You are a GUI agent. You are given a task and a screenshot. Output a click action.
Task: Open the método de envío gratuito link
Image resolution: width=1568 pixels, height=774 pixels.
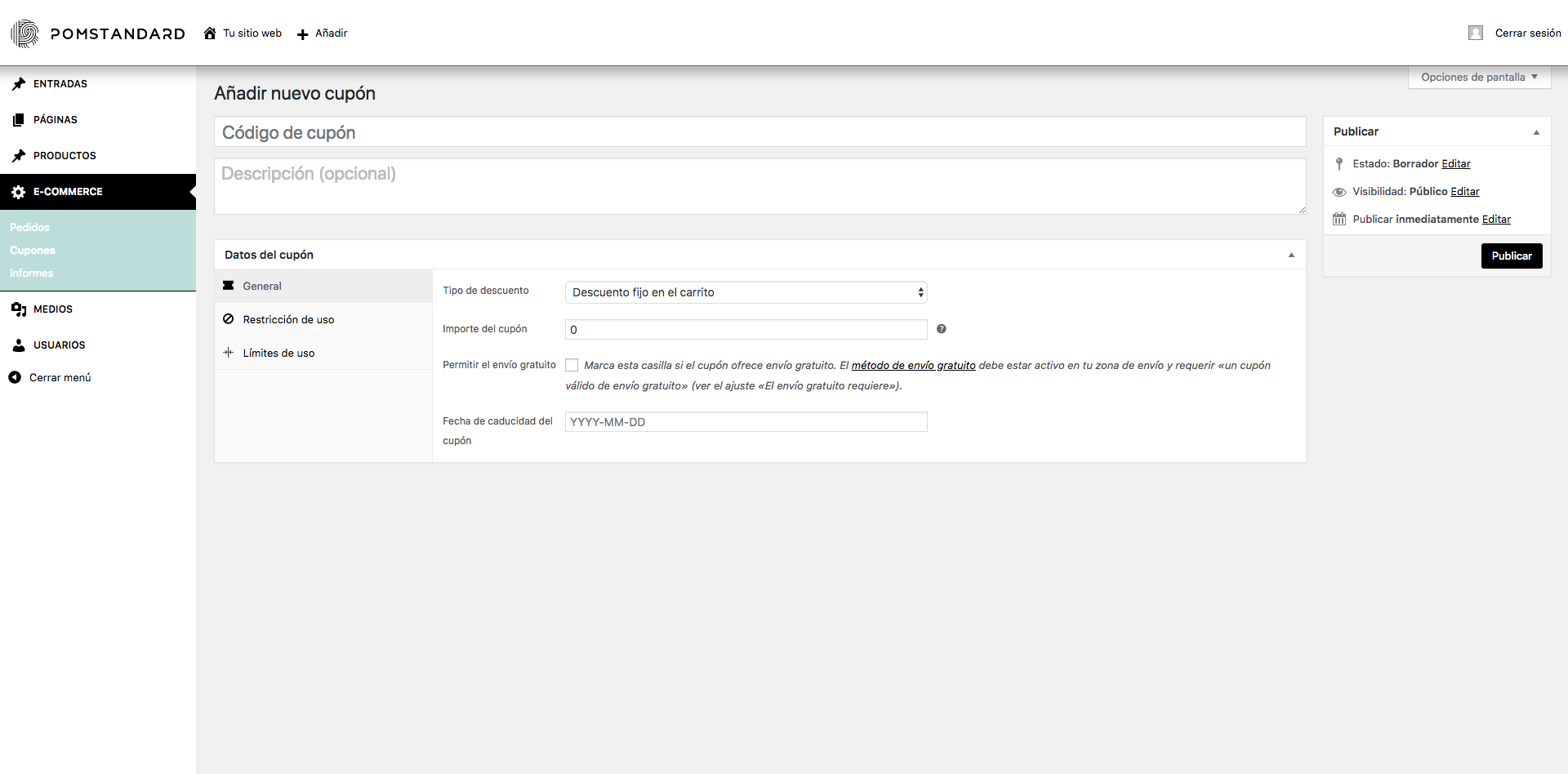tap(913, 366)
